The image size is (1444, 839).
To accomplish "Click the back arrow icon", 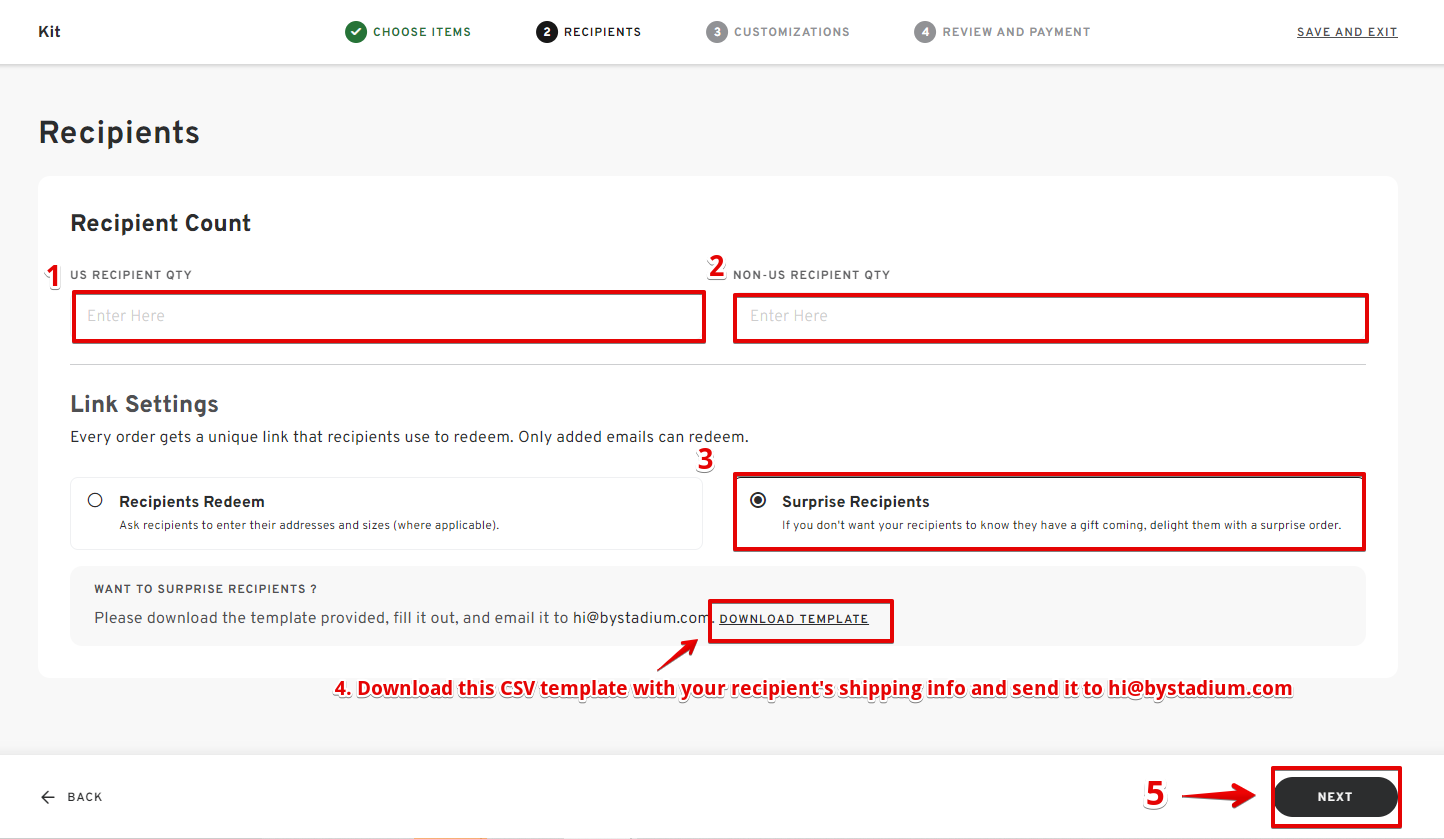I will [48, 797].
